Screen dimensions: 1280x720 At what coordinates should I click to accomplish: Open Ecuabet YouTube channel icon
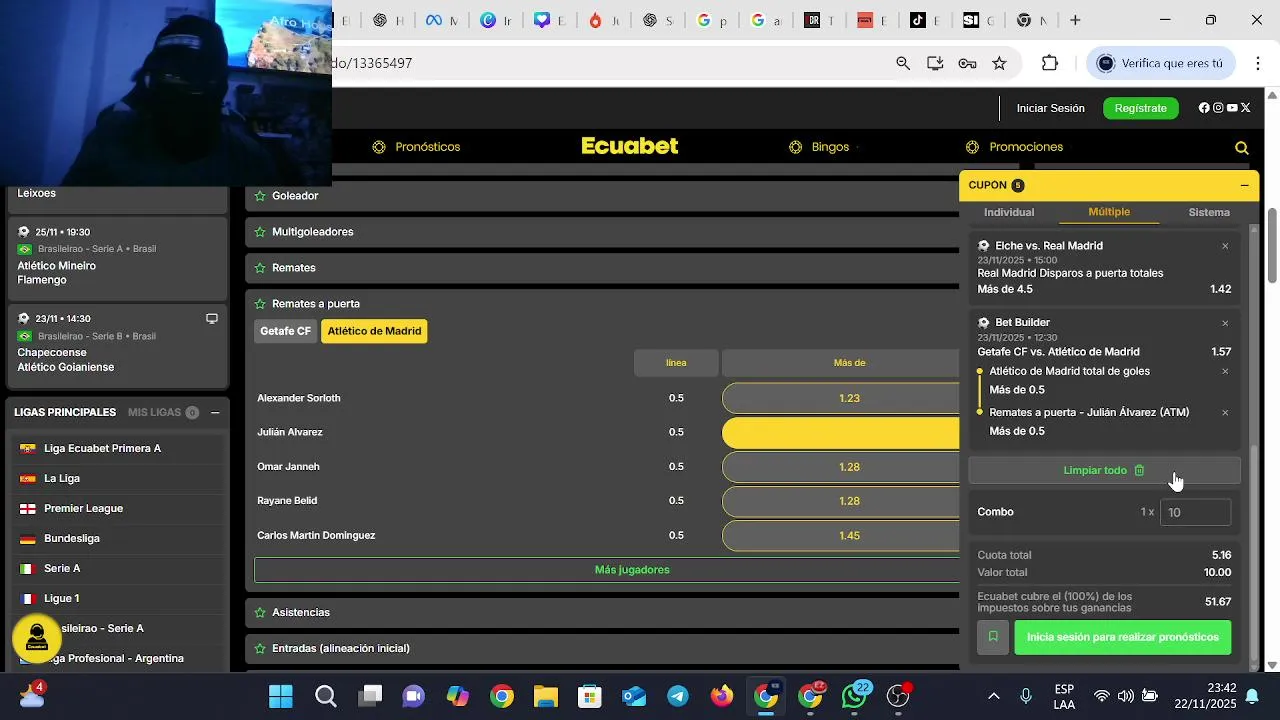pyautogui.click(x=1232, y=108)
